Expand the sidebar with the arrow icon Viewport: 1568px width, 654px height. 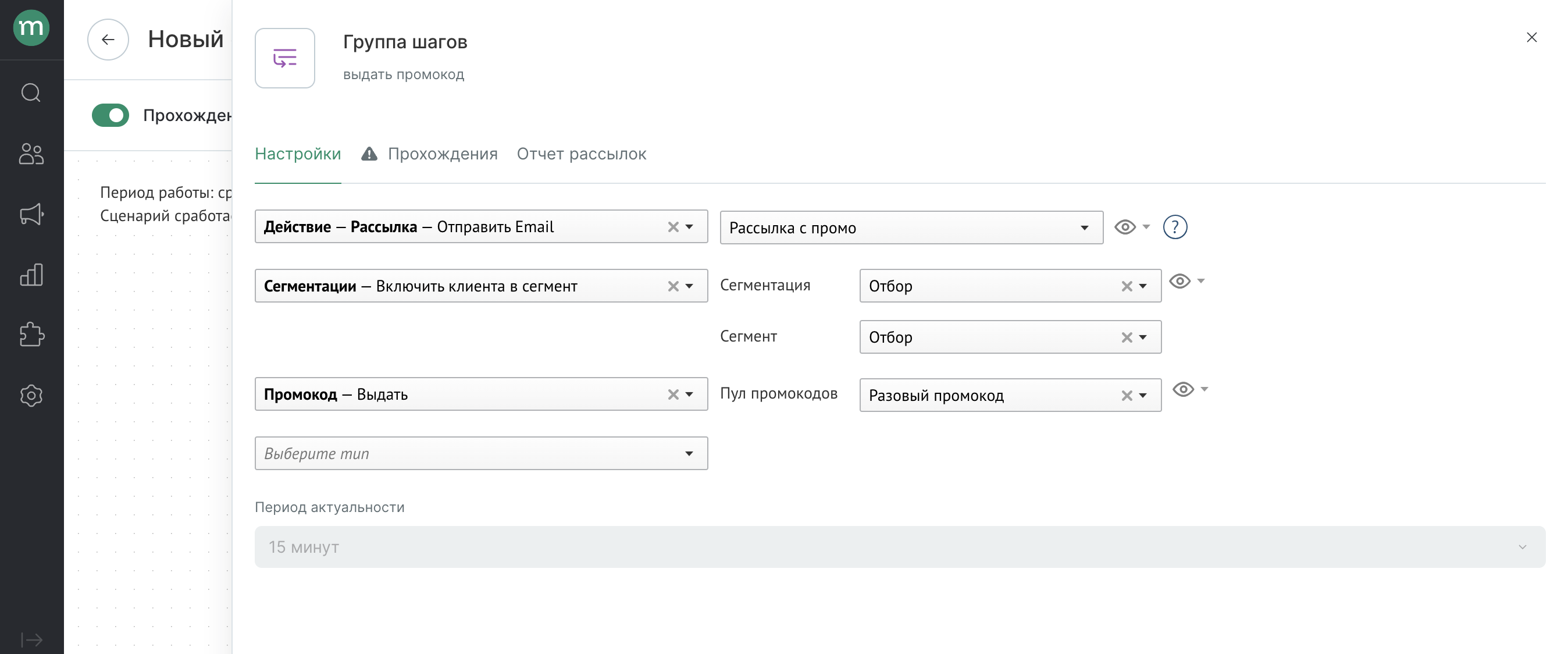click(31, 639)
